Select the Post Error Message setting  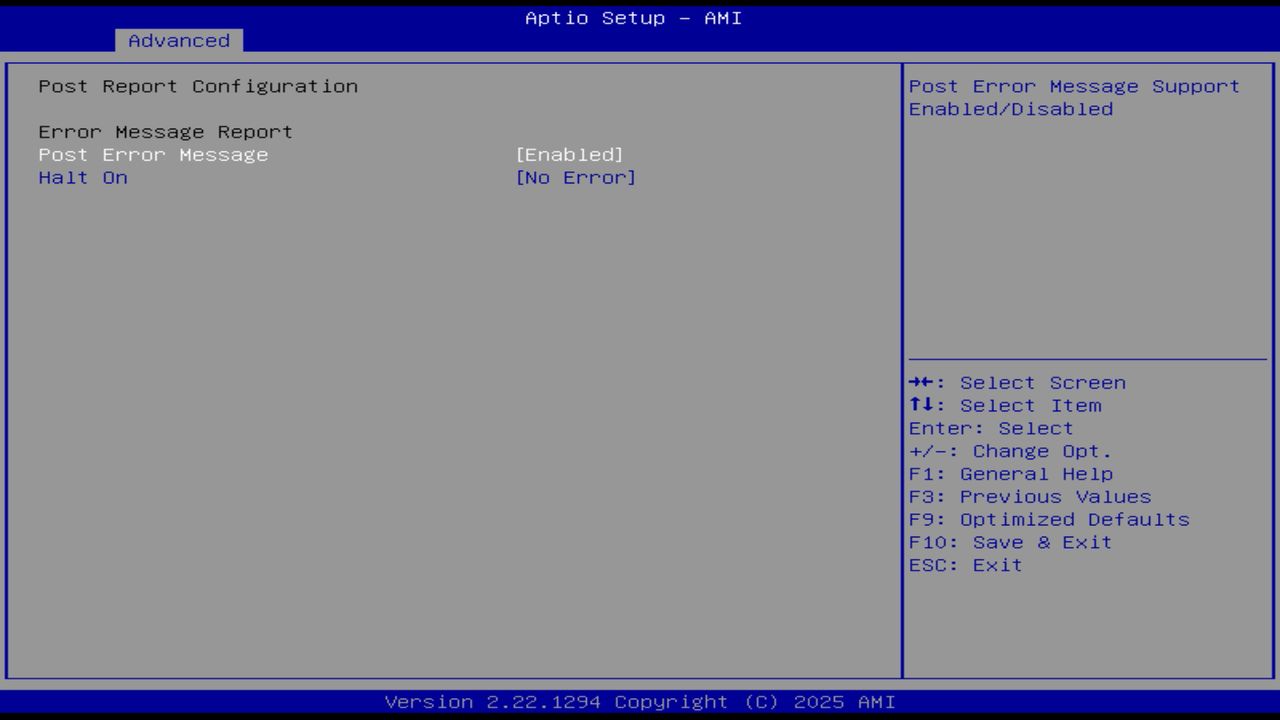tap(152, 154)
